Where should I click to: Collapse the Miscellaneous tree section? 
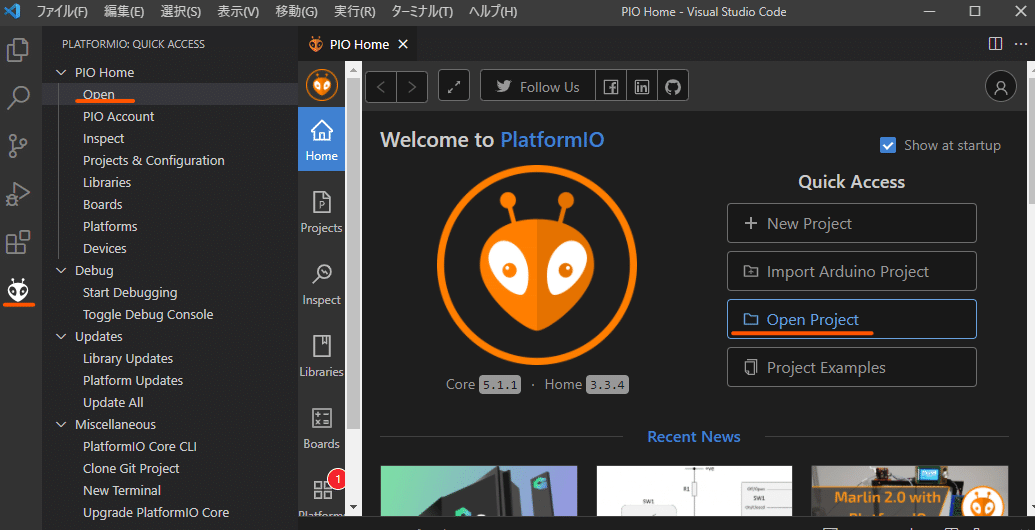click(x=61, y=424)
